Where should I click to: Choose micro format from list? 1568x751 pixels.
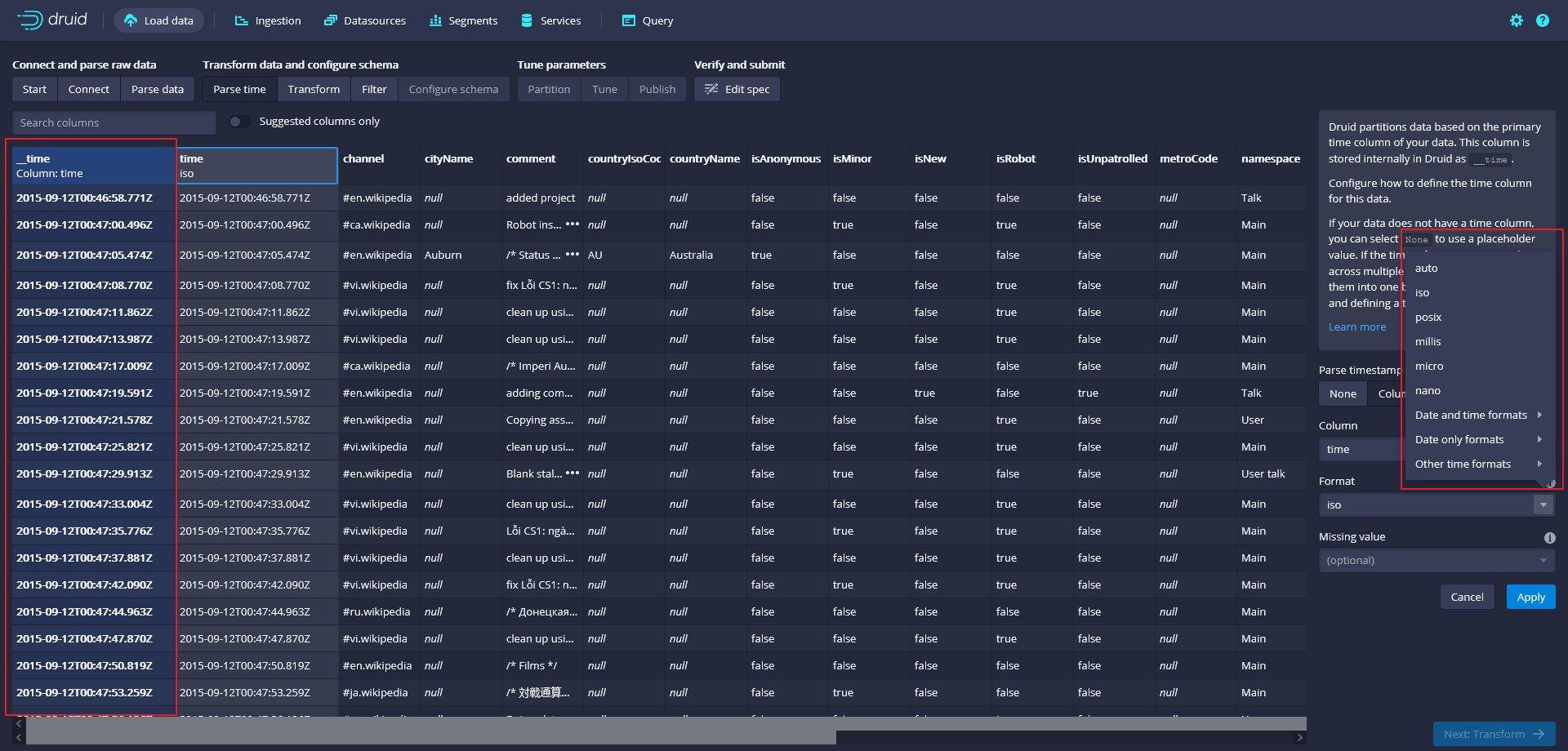coord(1479,366)
